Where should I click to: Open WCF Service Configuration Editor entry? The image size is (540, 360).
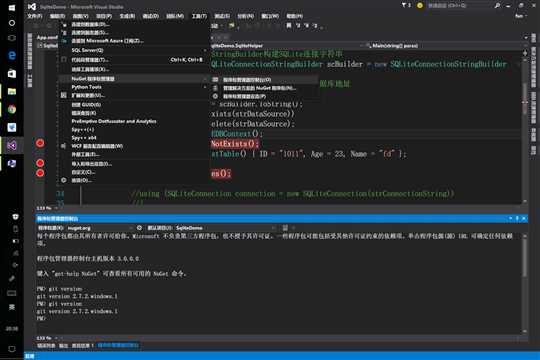(134, 146)
